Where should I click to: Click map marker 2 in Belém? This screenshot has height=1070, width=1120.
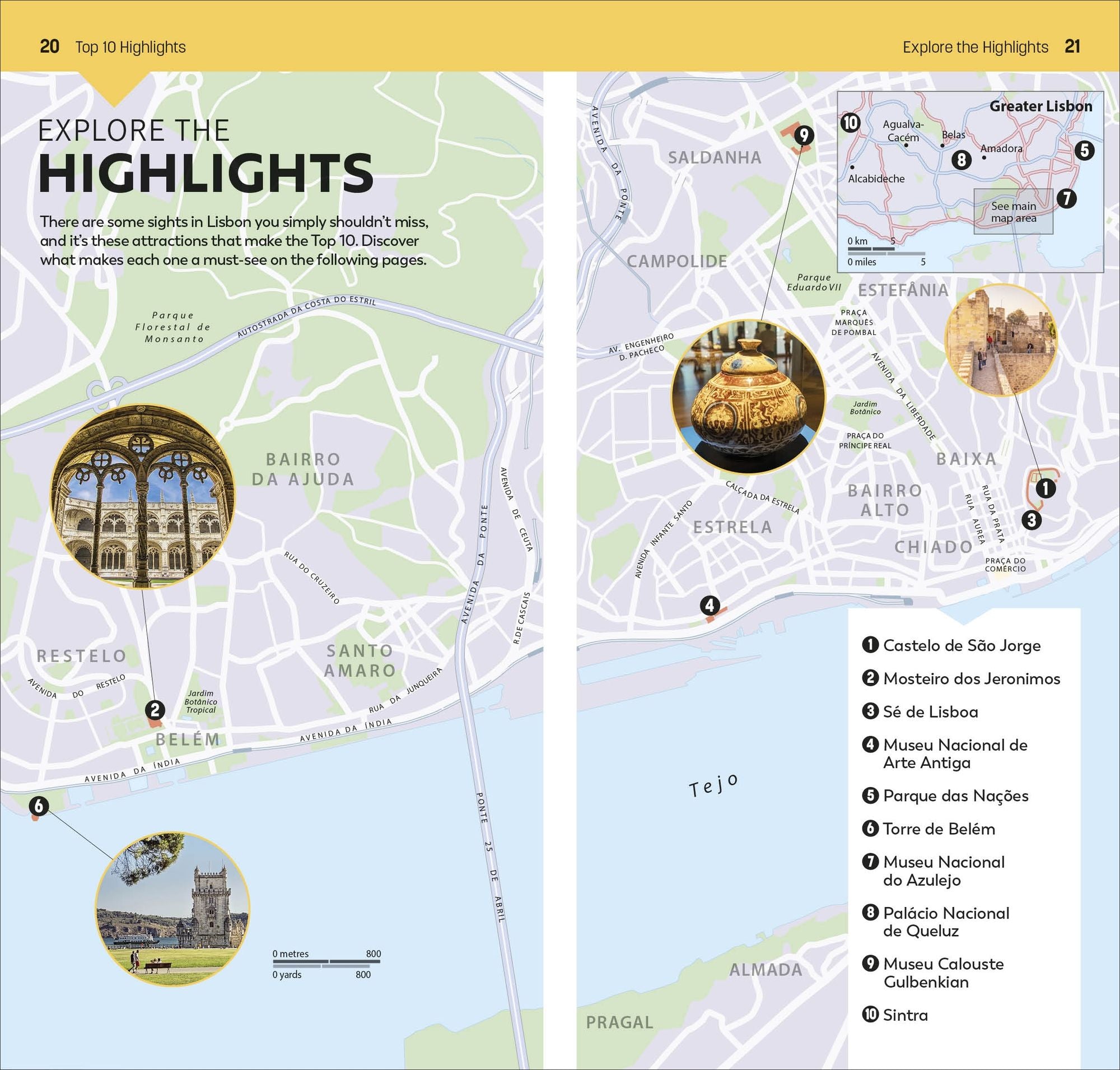(x=155, y=710)
